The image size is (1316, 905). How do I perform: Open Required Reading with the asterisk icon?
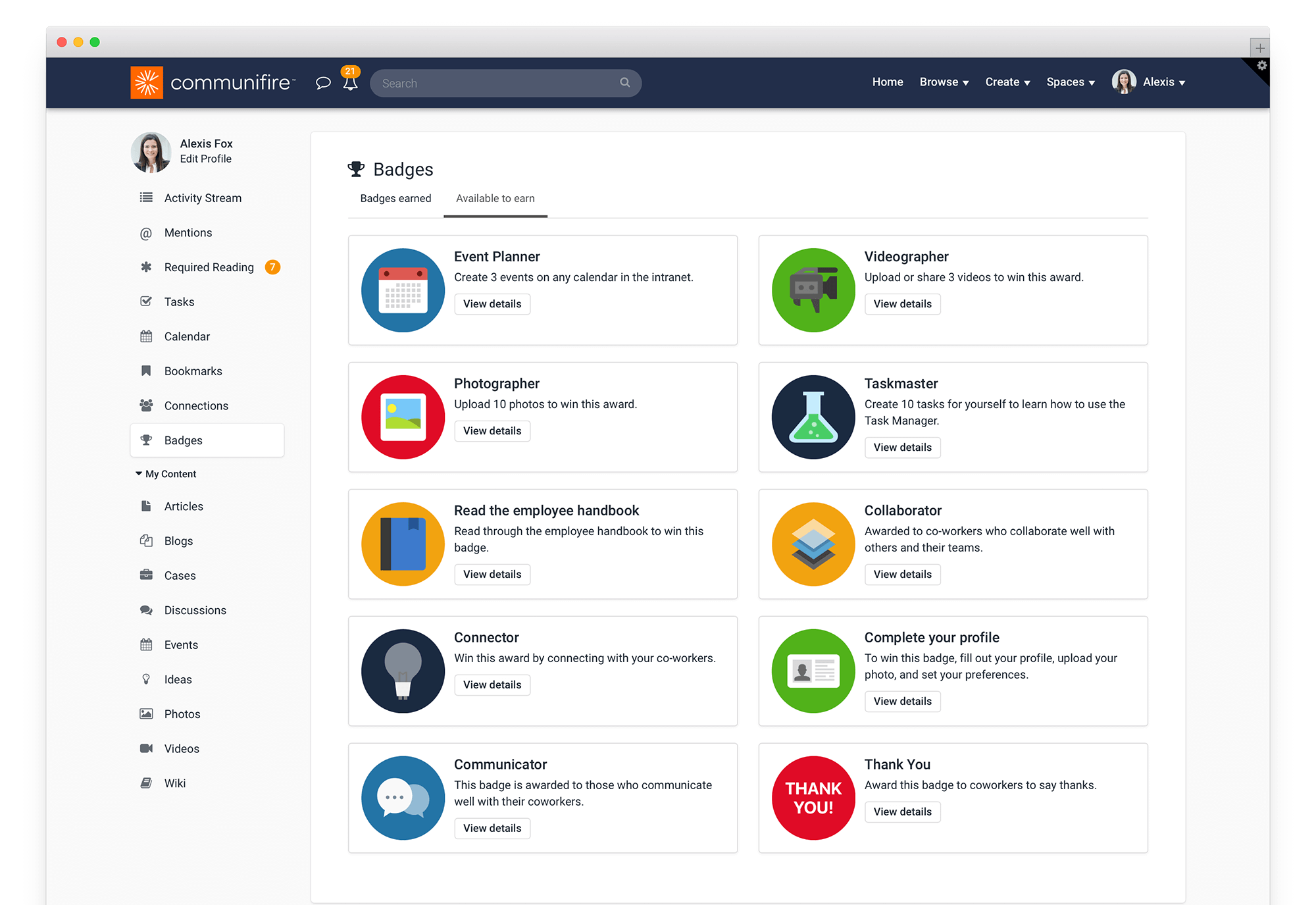tap(147, 267)
